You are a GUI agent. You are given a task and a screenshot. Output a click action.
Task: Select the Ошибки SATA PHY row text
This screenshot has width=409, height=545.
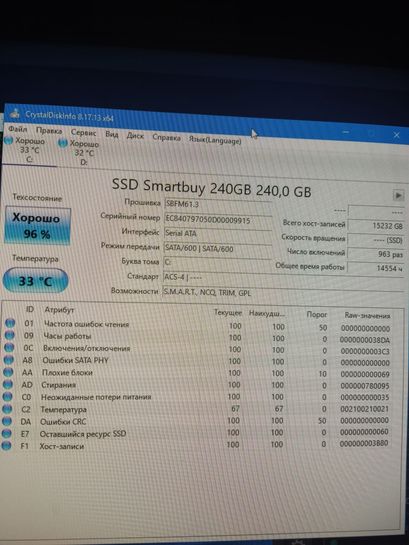75,360
